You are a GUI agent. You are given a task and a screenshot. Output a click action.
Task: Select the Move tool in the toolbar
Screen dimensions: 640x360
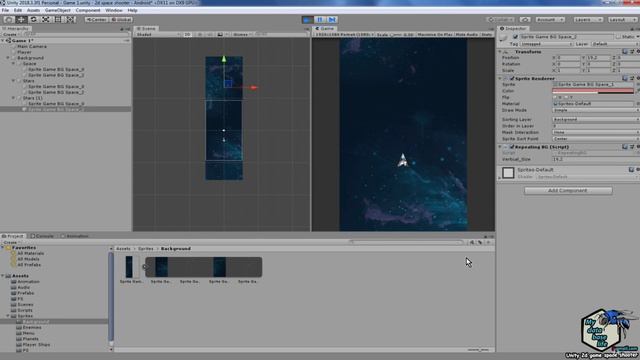[21, 19]
